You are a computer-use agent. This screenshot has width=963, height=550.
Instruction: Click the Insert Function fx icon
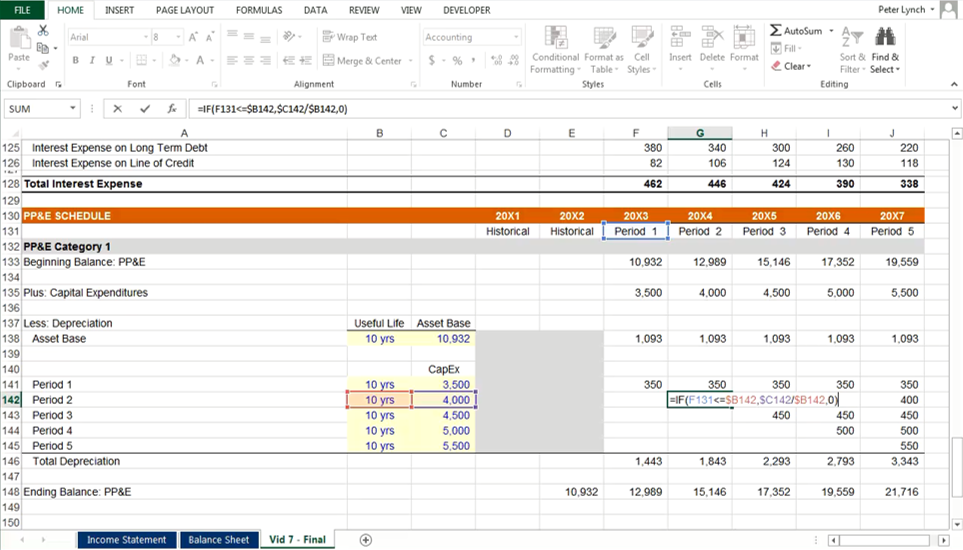(x=172, y=109)
